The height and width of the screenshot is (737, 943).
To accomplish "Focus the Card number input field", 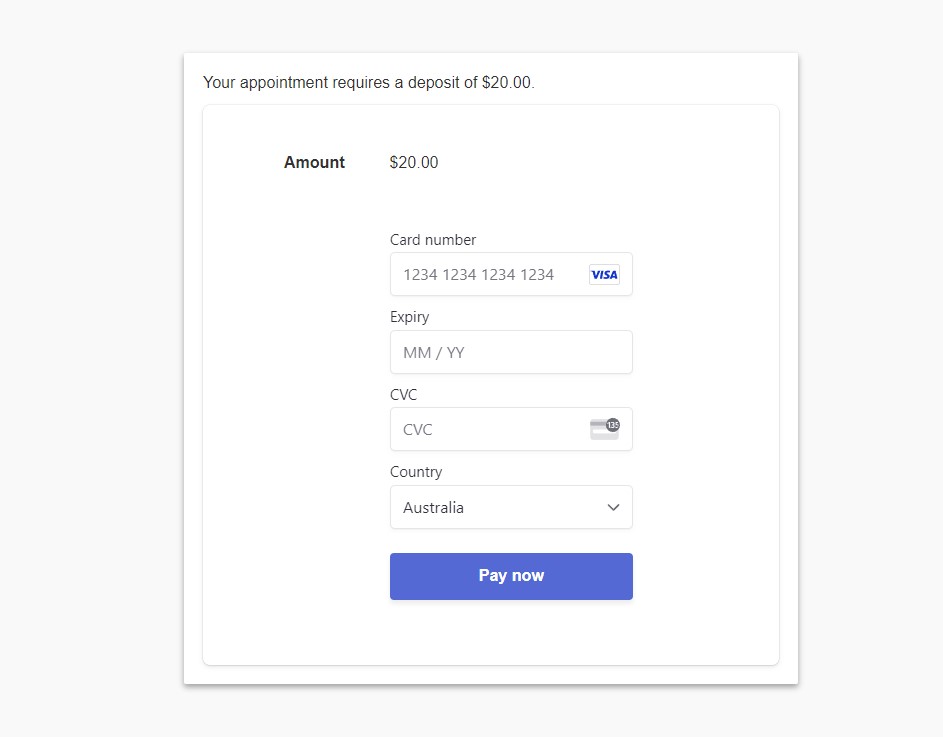I will pos(490,275).
